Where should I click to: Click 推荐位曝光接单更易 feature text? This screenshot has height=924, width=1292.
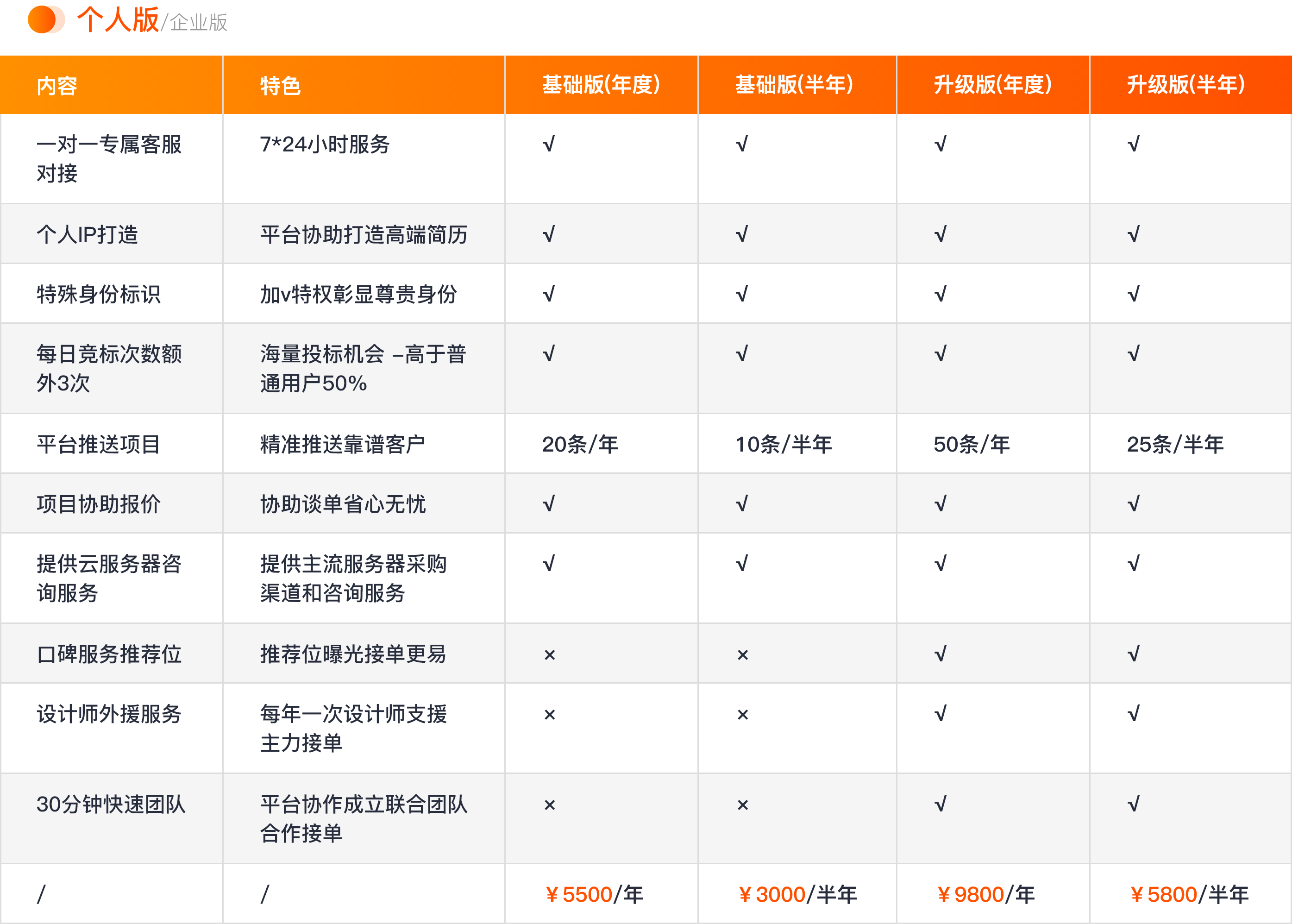coord(353,654)
